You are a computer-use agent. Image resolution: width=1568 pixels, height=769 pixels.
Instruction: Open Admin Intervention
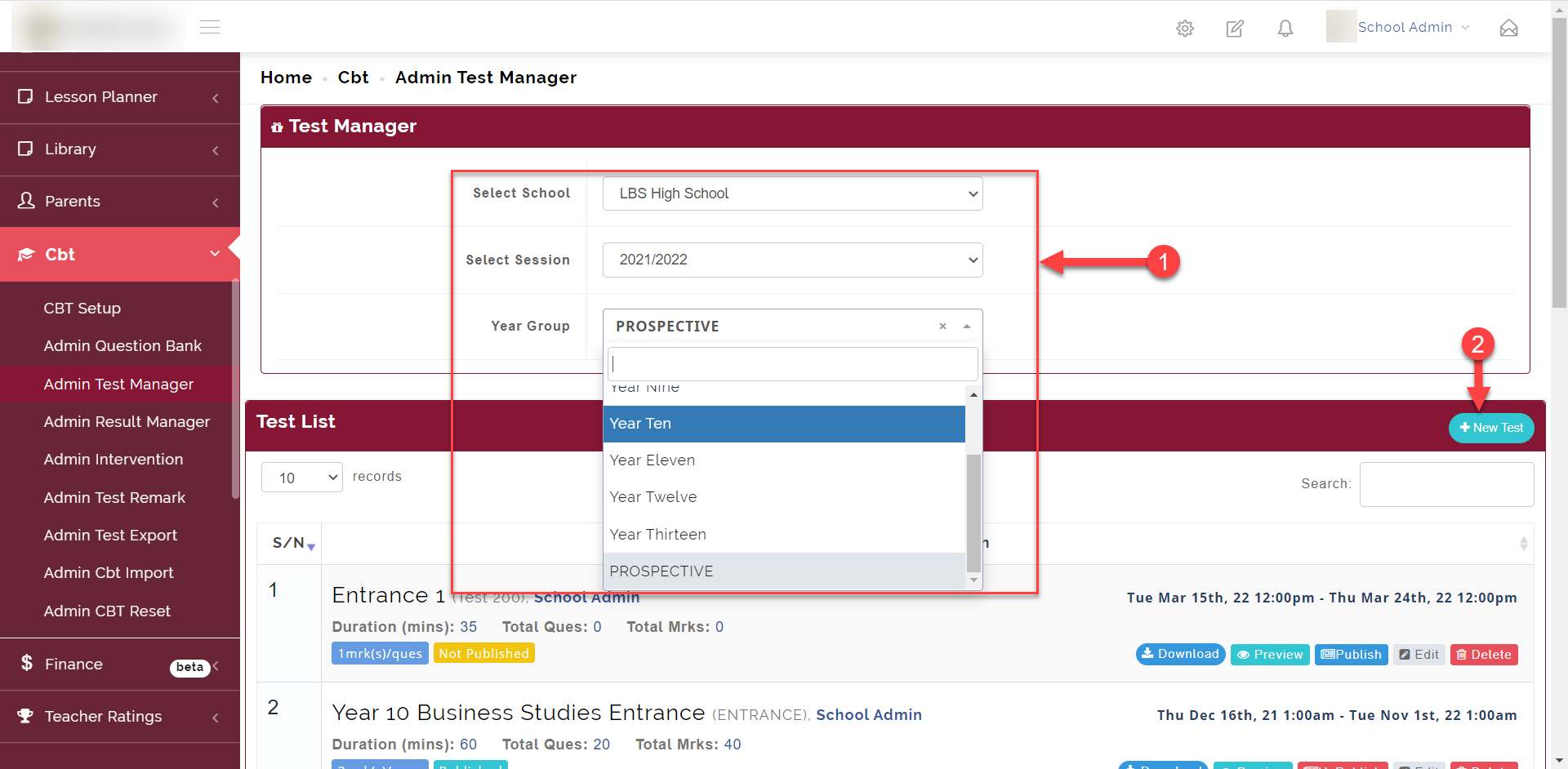[x=114, y=459]
